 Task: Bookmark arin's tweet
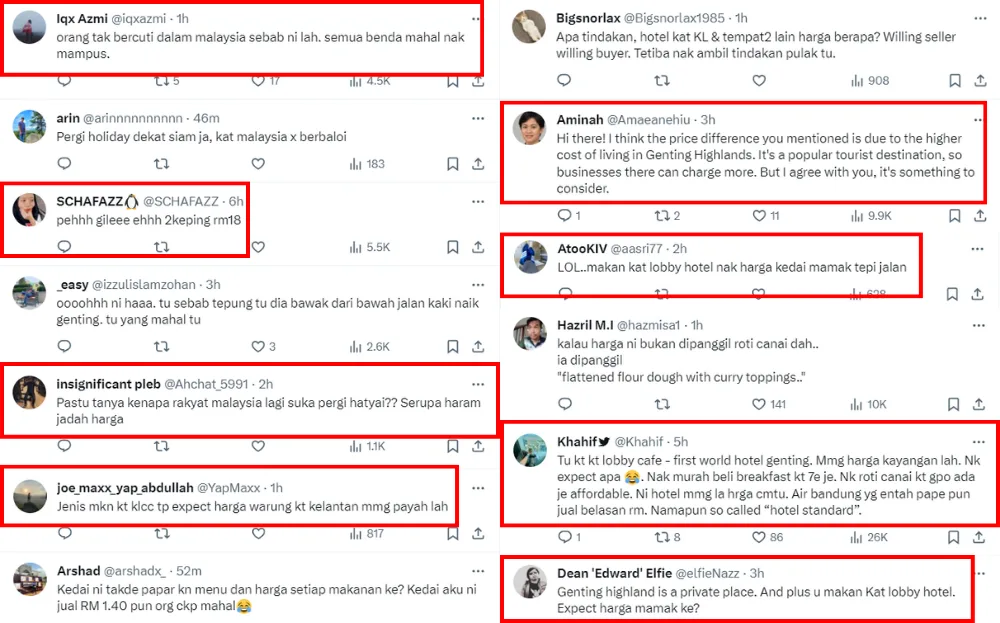click(x=453, y=164)
